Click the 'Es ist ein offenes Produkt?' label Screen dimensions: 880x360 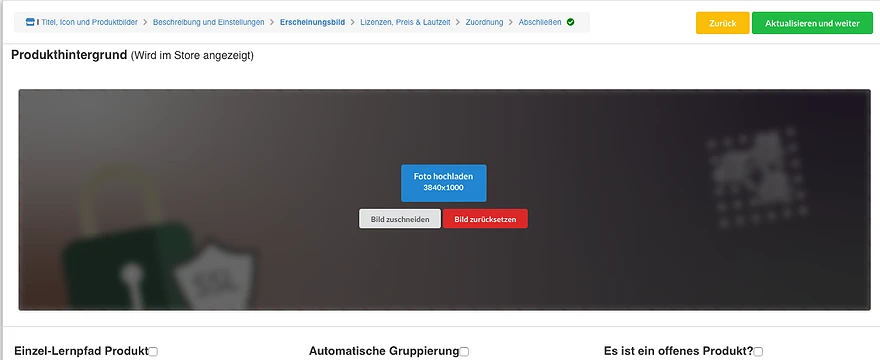click(x=679, y=352)
